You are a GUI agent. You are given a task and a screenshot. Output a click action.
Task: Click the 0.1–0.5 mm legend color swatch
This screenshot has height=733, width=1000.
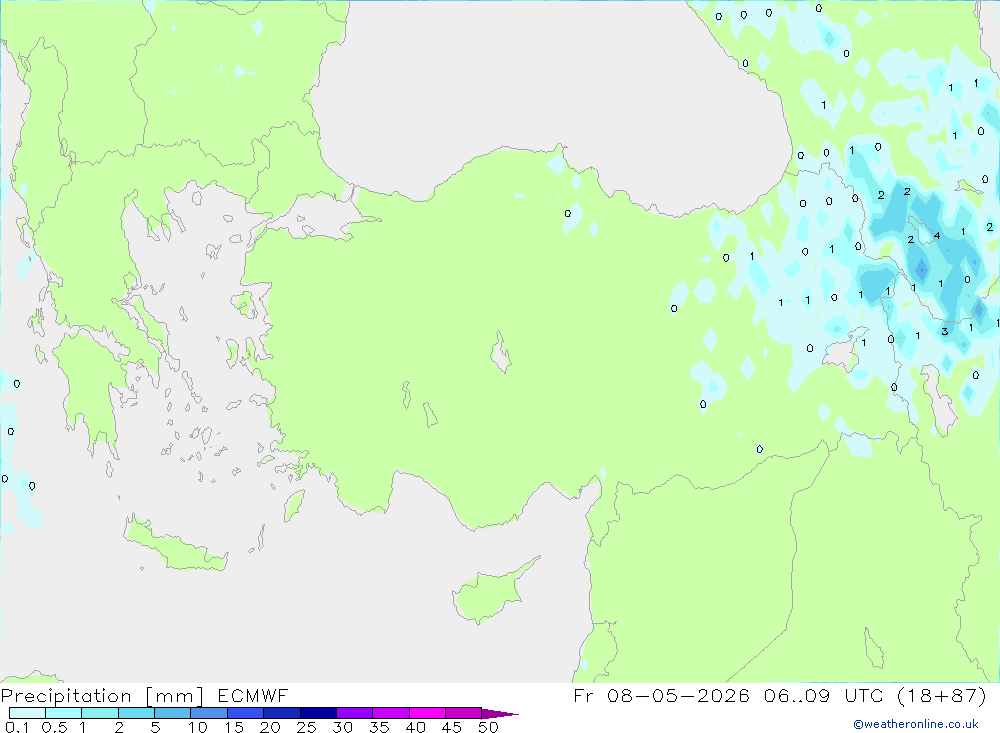point(27,713)
